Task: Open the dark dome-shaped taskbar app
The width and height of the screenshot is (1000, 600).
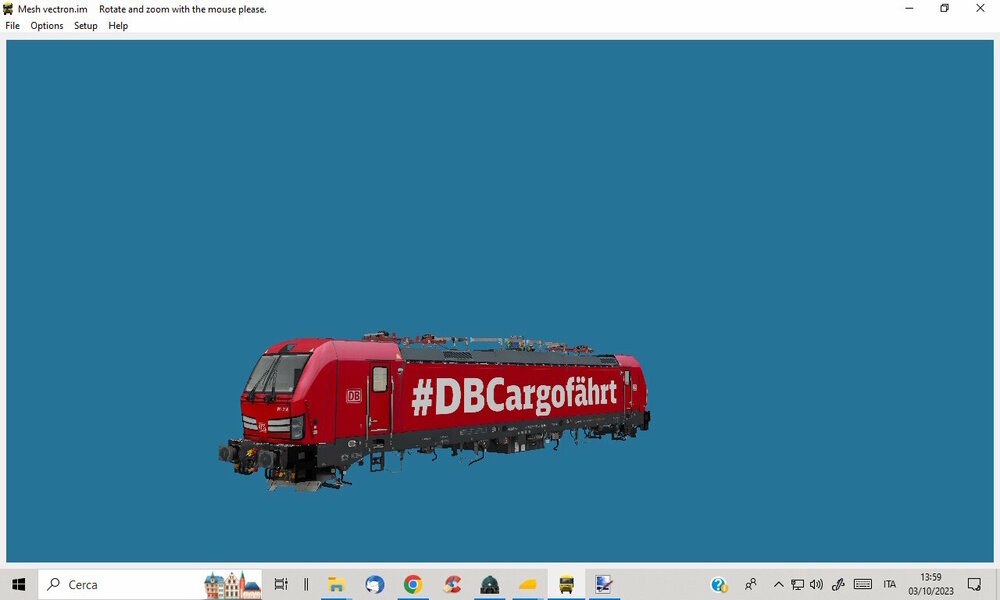Action: 490,584
